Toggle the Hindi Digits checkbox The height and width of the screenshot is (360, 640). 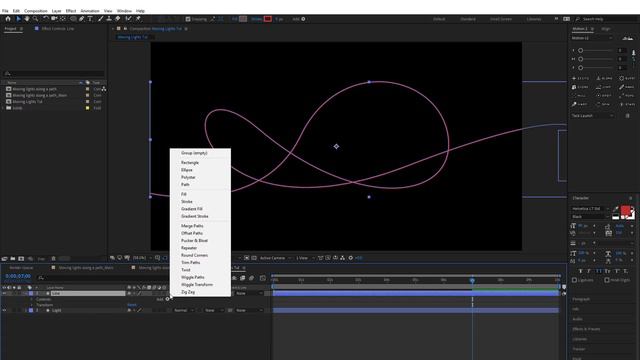pyautogui.click(x=607, y=280)
